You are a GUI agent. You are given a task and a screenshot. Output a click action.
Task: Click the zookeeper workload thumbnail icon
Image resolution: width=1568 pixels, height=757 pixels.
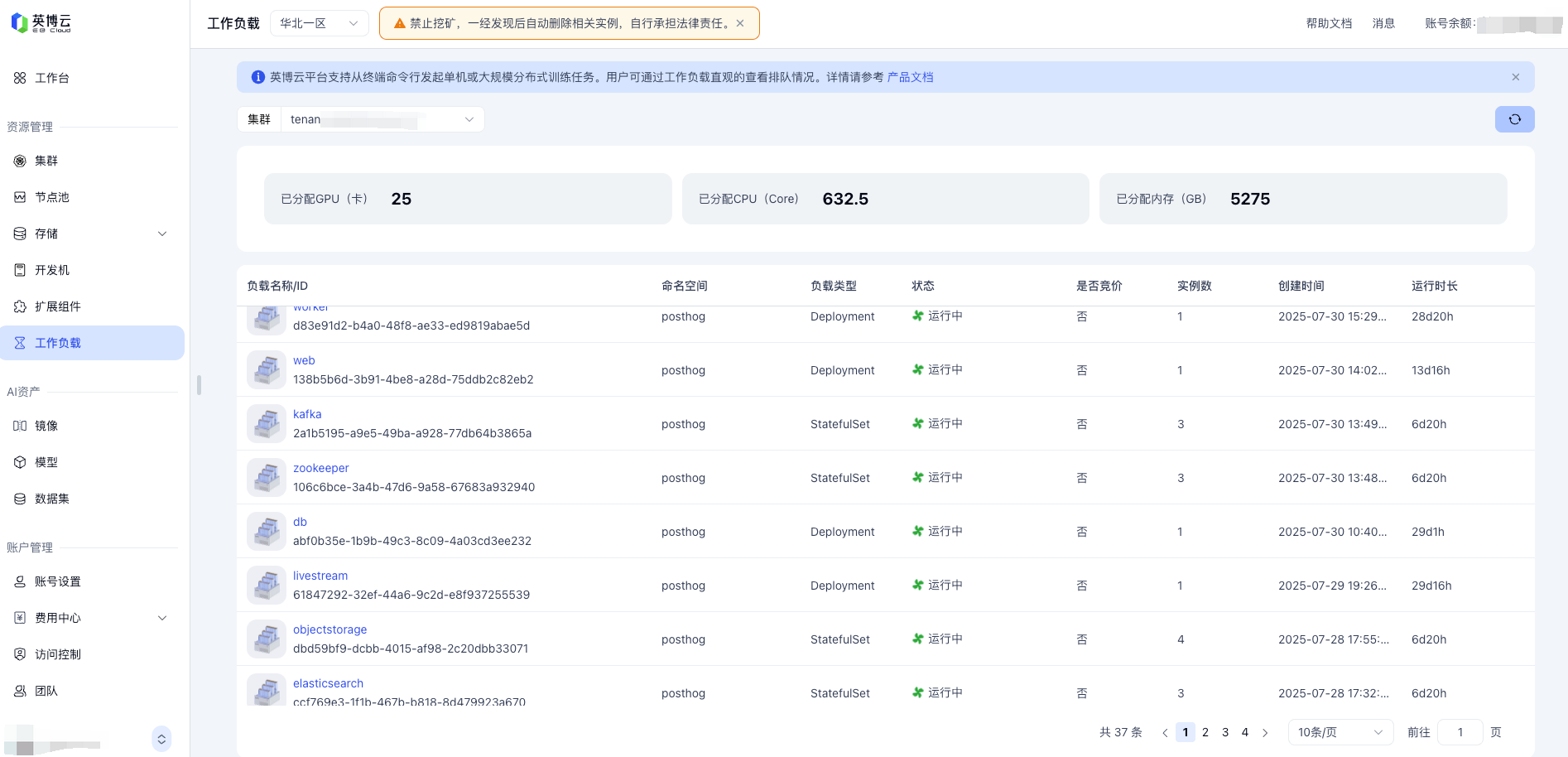click(267, 478)
